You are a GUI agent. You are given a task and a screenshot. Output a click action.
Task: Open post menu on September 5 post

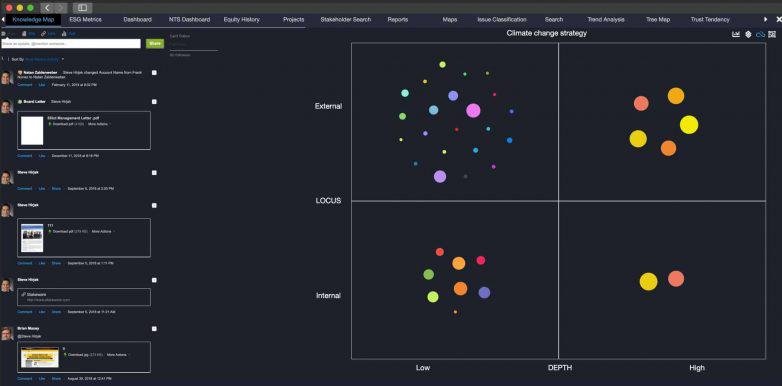(154, 205)
